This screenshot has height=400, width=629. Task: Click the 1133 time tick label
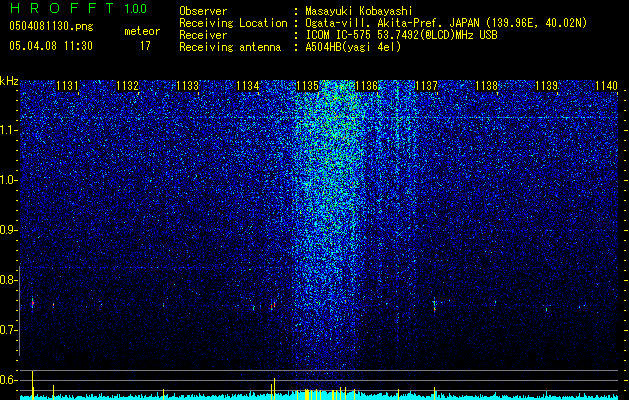click(x=188, y=86)
